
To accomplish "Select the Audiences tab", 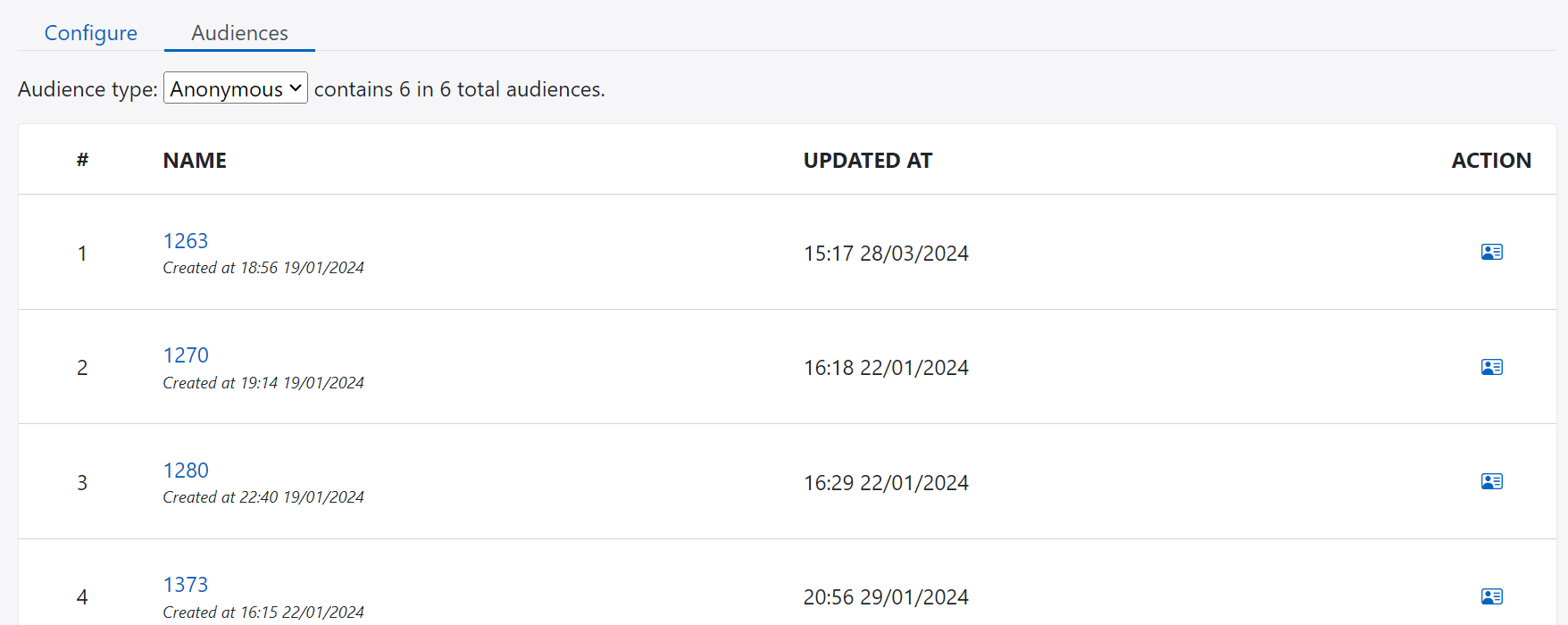I will coord(238,32).
